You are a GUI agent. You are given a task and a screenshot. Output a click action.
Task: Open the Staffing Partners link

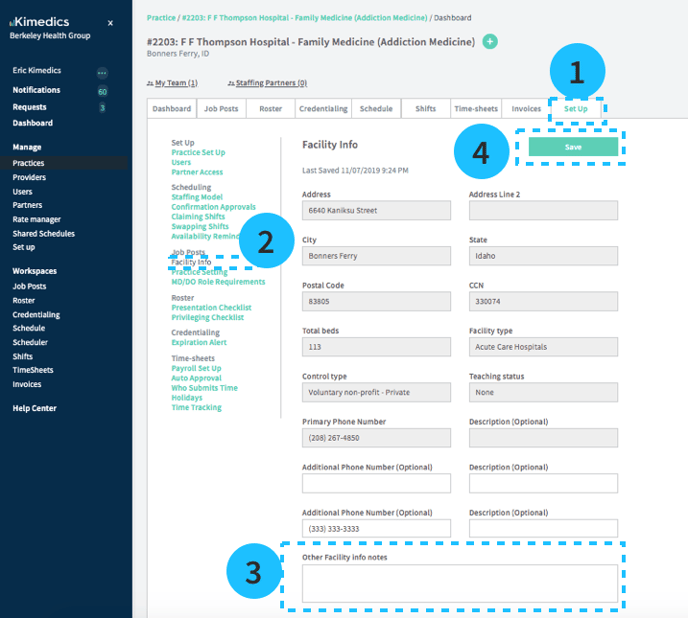pyautogui.click(x=270, y=84)
